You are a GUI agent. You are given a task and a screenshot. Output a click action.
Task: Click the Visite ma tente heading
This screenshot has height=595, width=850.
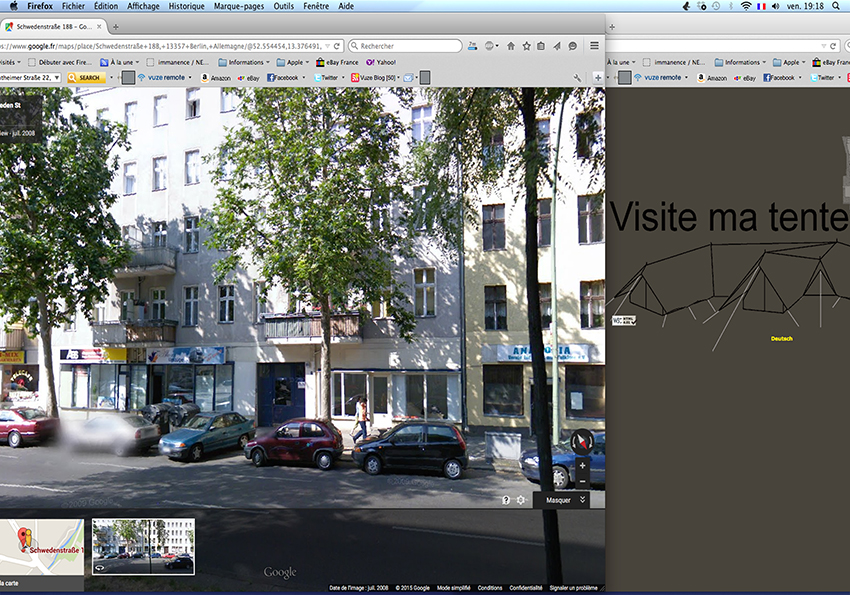pyautogui.click(x=729, y=217)
